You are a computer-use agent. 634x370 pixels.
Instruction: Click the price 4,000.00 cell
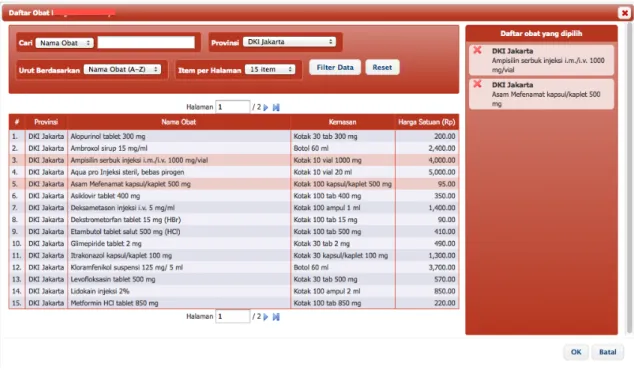click(427, 160)
